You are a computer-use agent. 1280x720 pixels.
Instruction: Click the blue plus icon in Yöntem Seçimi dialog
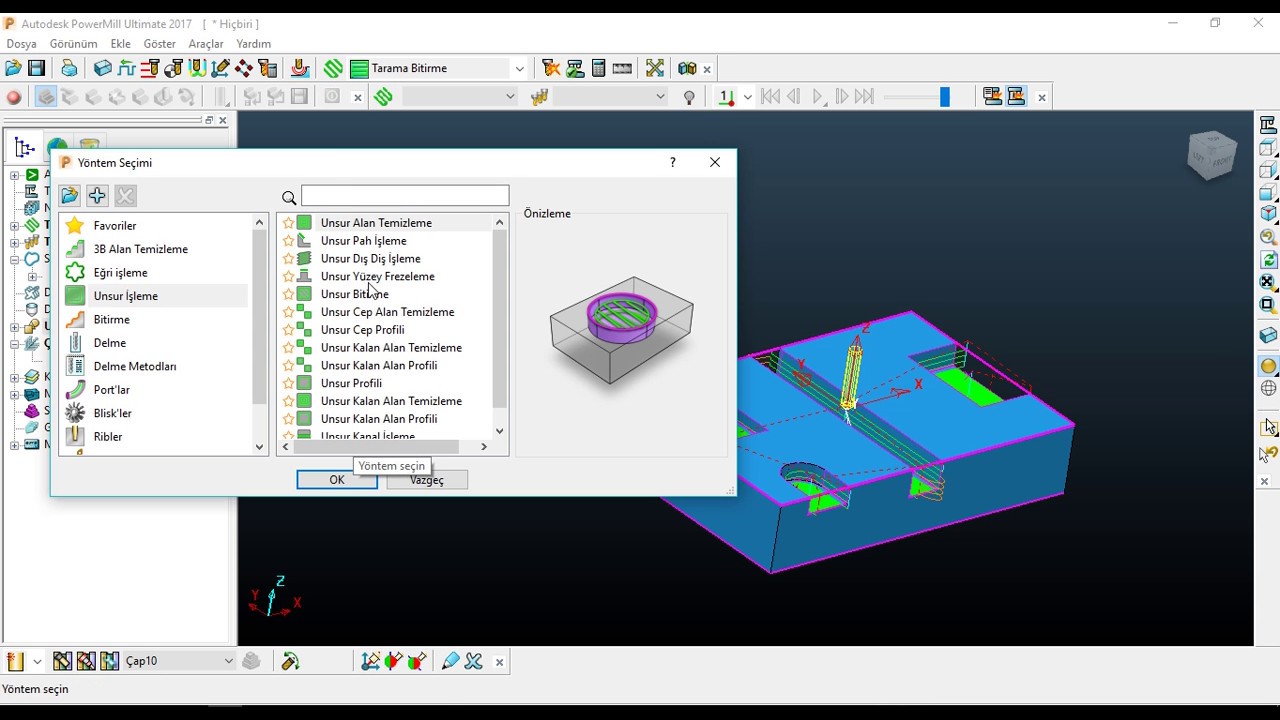point(97,196)
